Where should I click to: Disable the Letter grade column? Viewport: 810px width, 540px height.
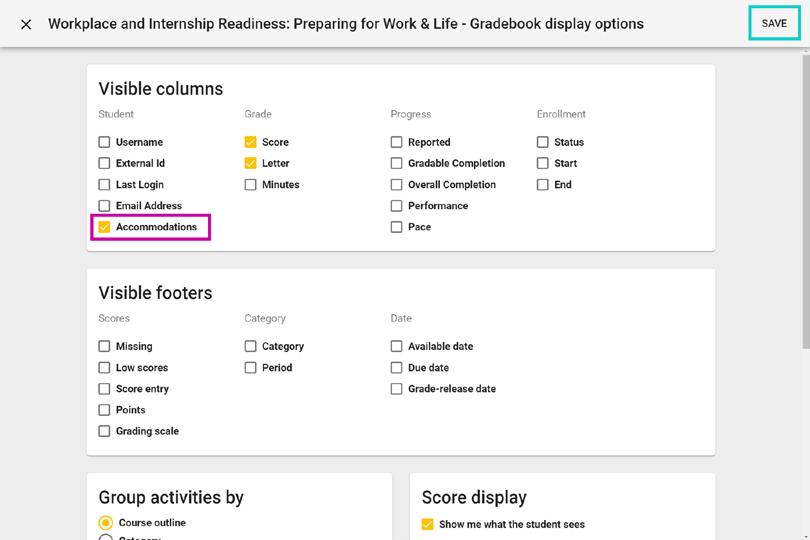(251, 163)
